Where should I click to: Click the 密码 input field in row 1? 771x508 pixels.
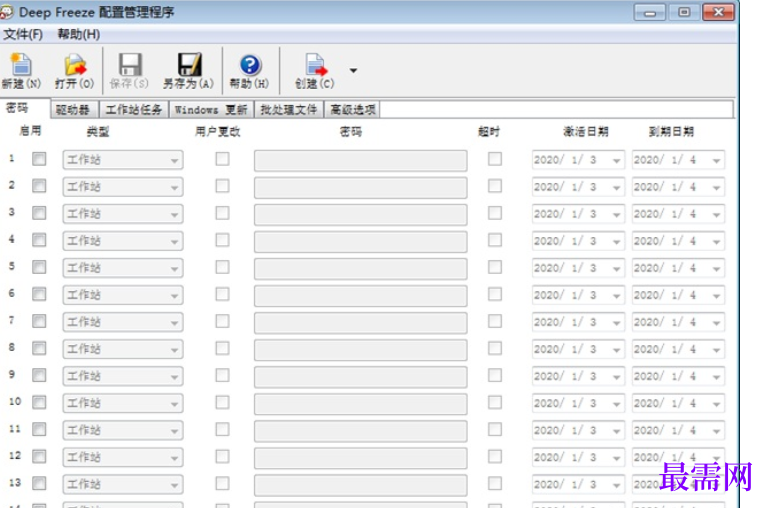click(x=360, y=161)
